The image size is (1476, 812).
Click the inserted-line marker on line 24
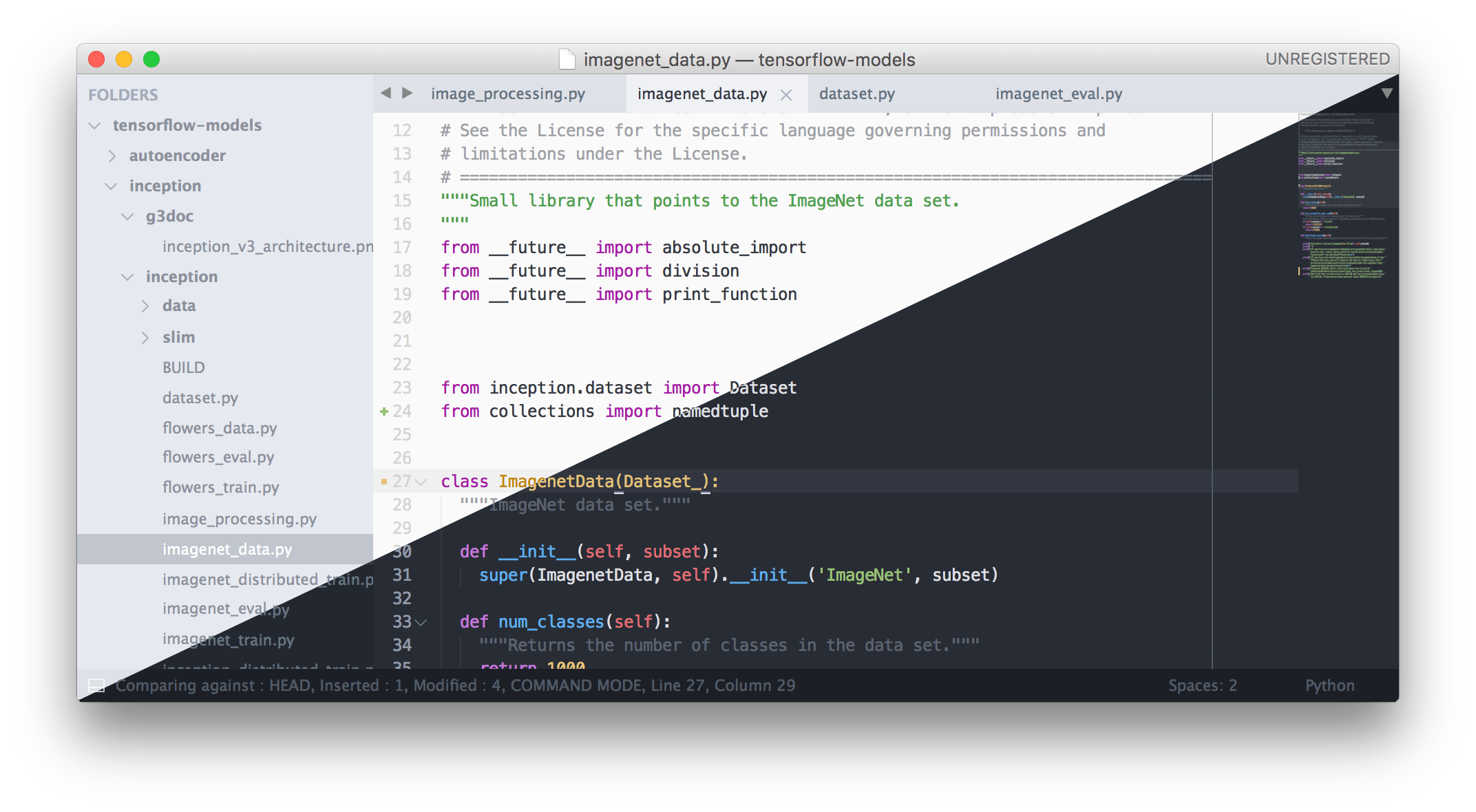[x=384, y=412]
